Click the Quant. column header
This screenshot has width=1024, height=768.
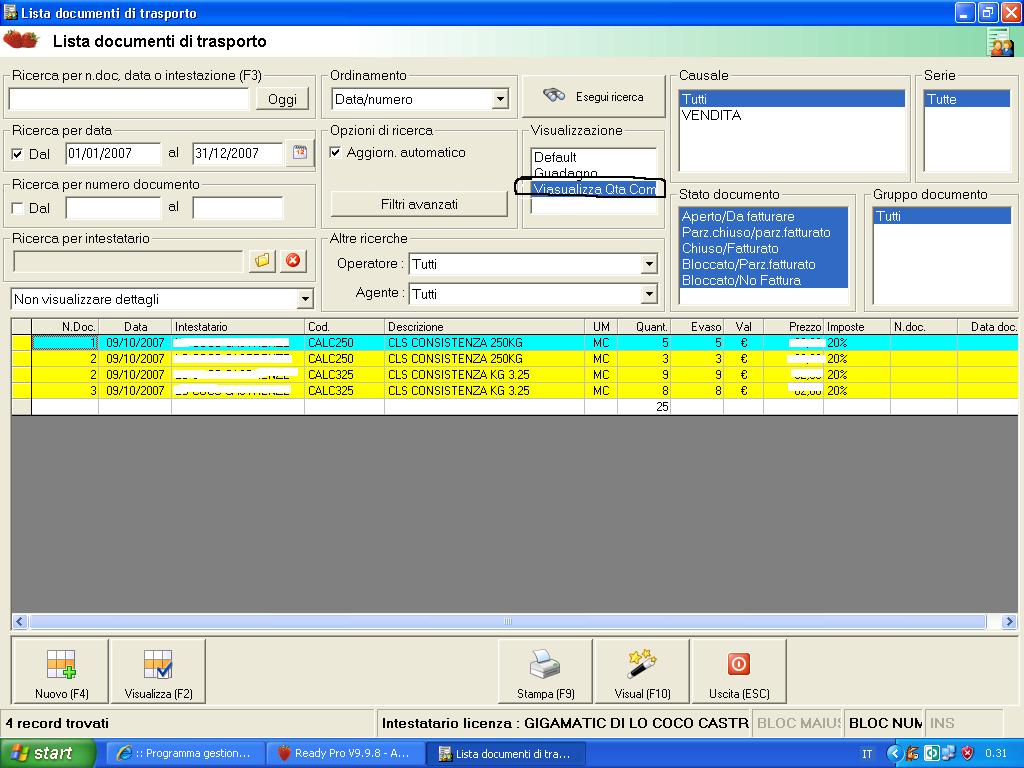coord(644,327)
